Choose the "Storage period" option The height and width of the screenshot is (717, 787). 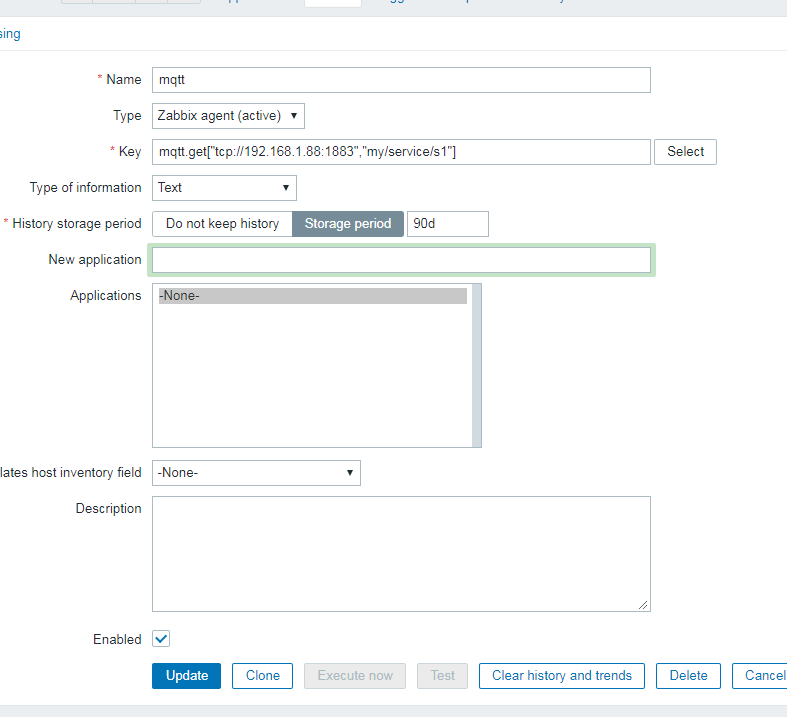pos(348,224)
